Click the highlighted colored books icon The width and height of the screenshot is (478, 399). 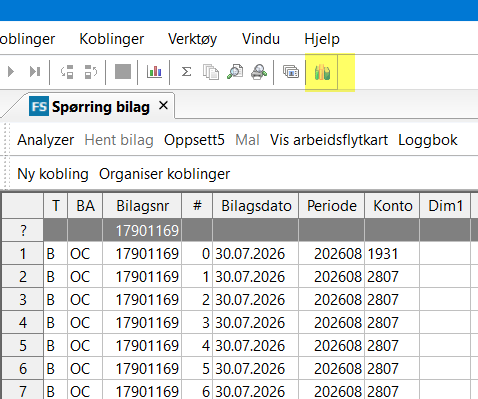coord(322,72)
